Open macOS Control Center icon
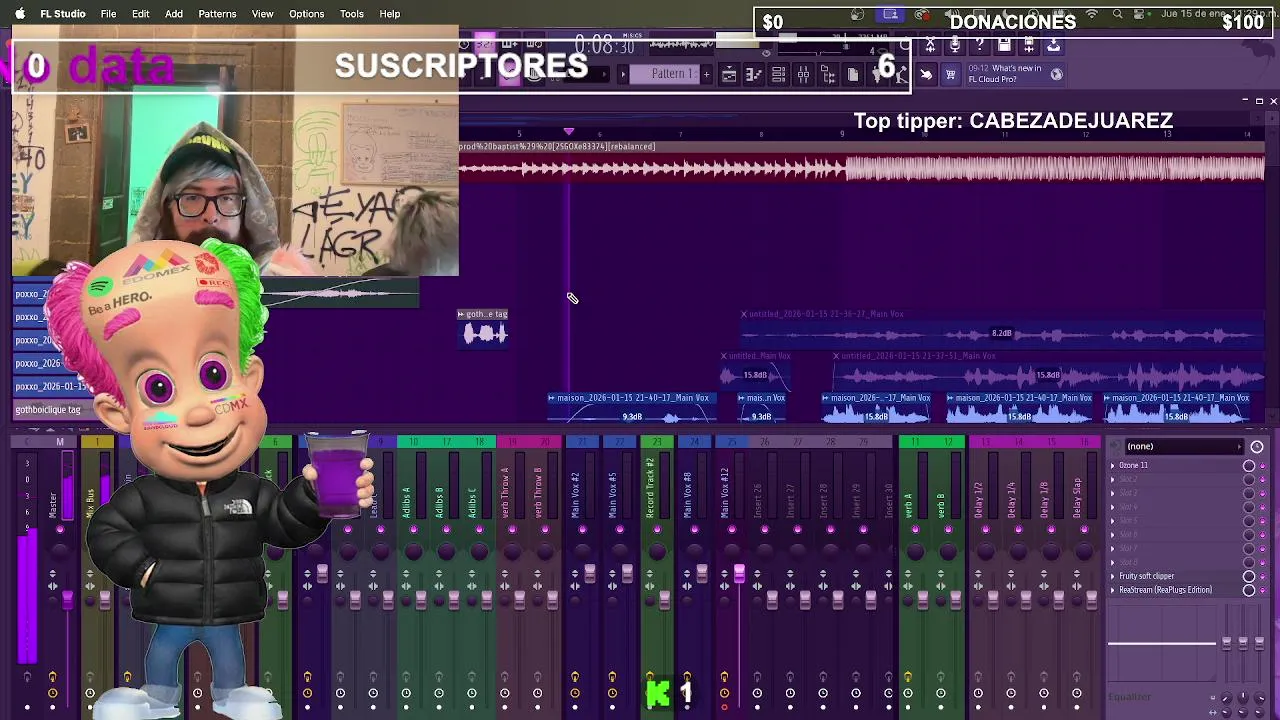 tap(1140, 14)
